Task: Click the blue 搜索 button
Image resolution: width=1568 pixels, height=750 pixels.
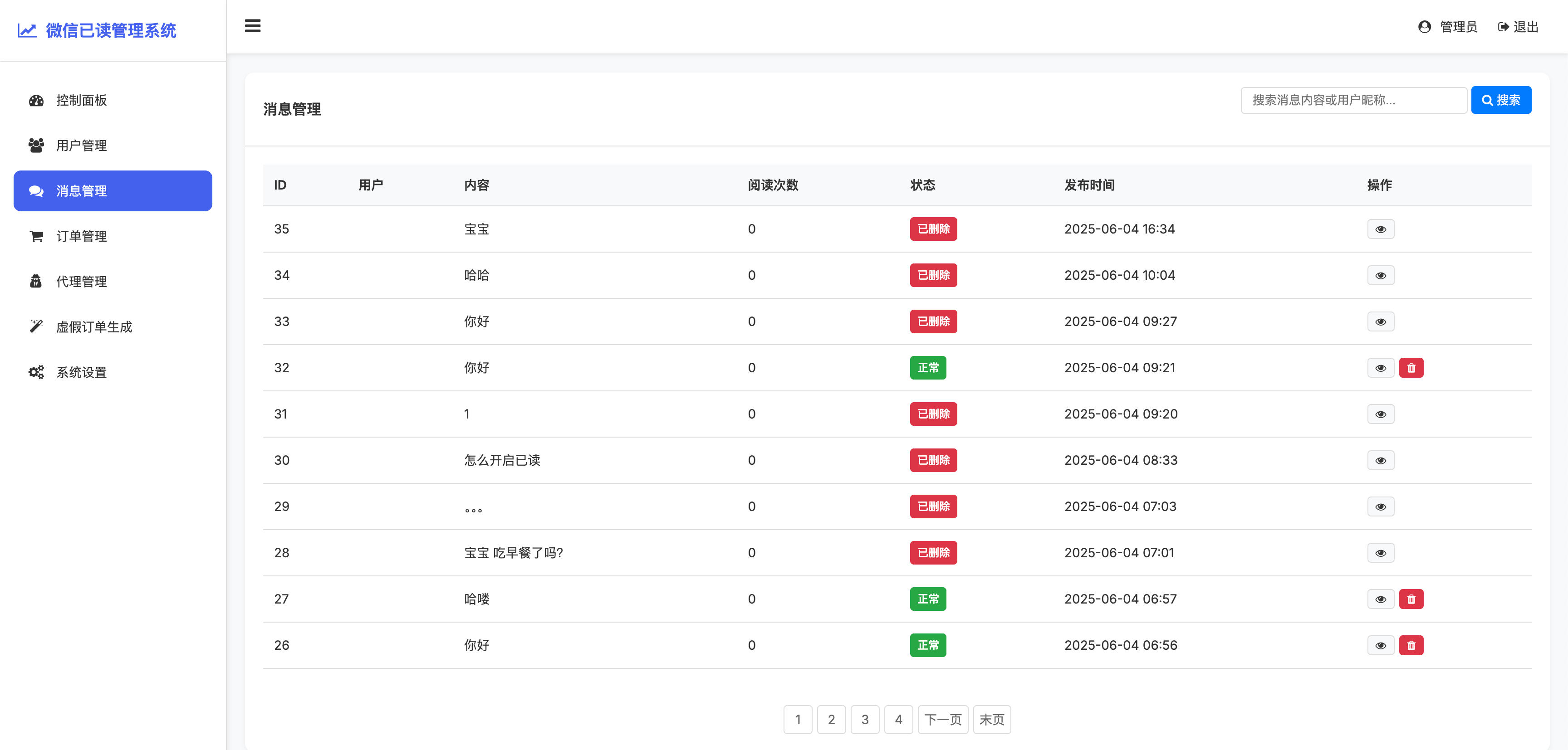Action: (x=1501, y=100)
